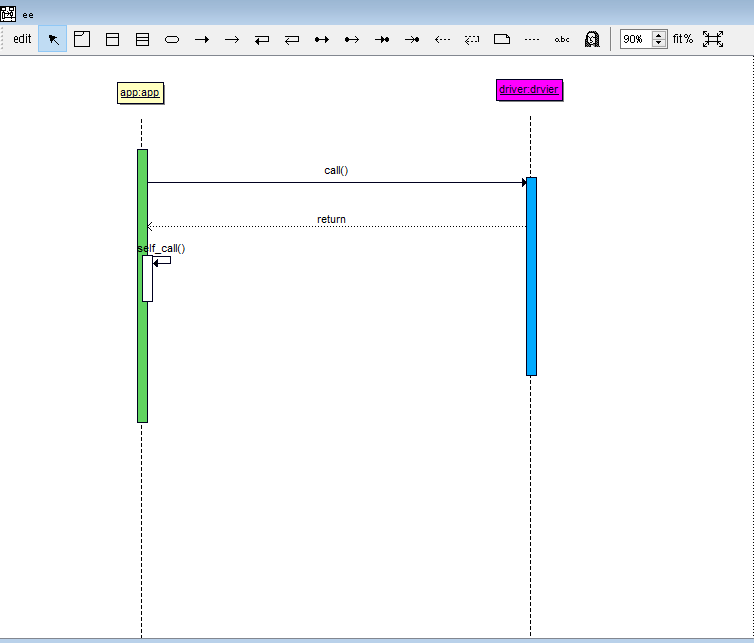Select the abc text tool
The image size is (754, 643).
(x=562, y=39)
